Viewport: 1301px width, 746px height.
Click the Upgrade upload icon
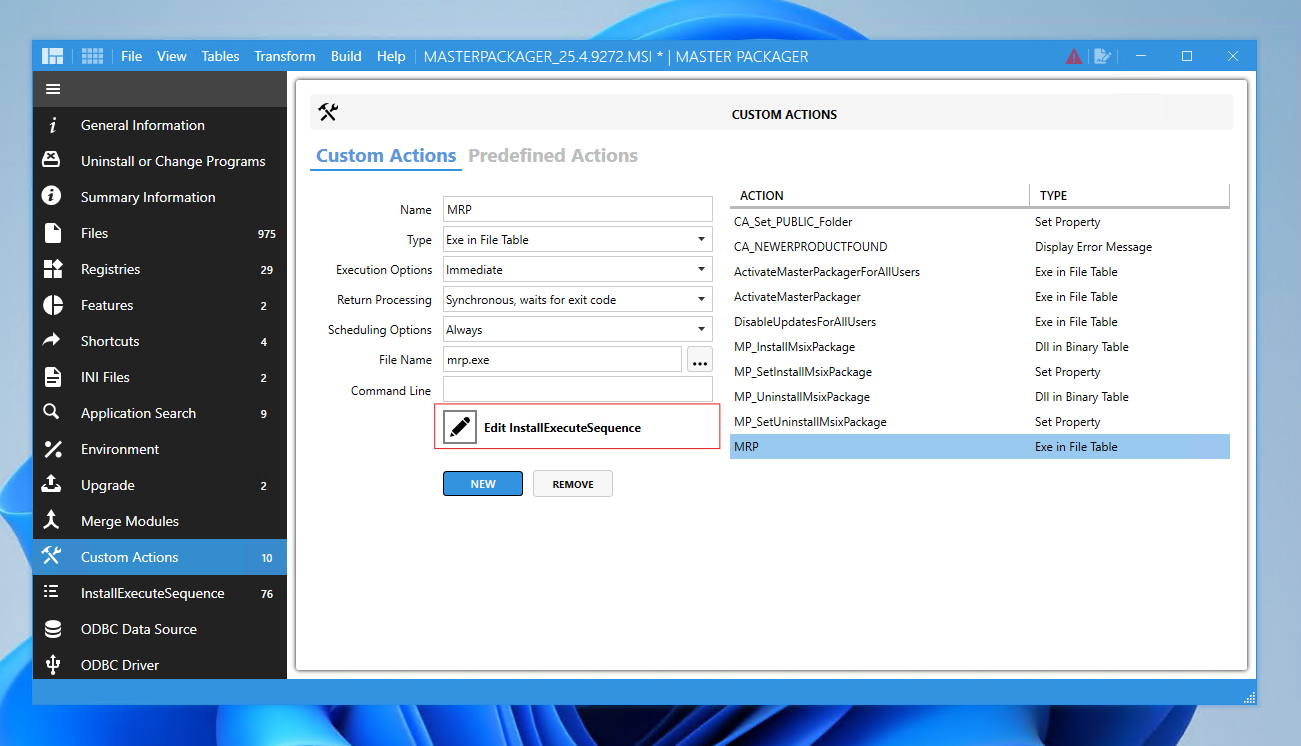[52, 485]
